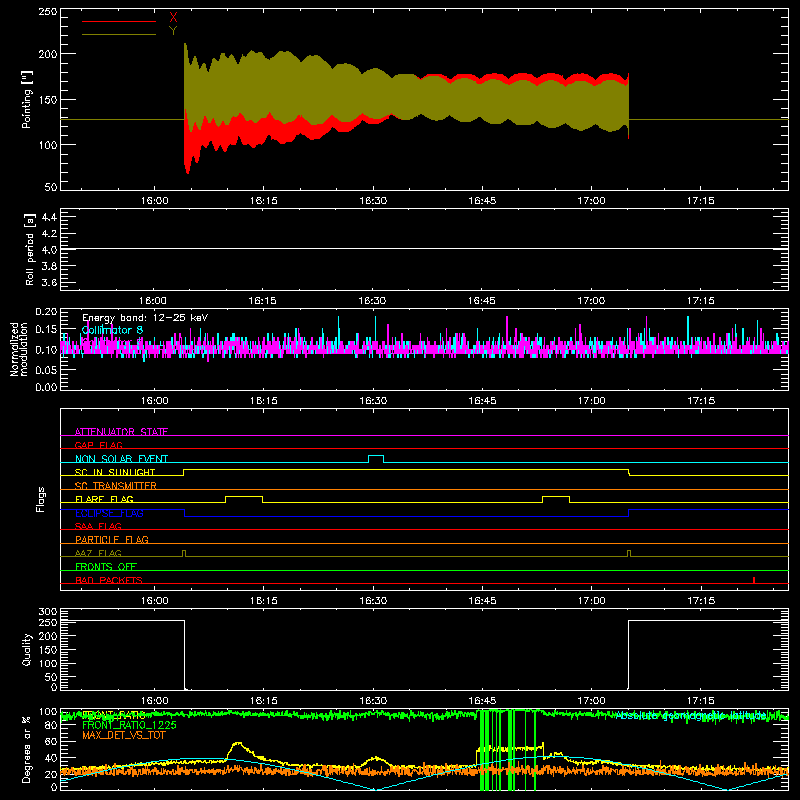Click the NON_SOLAR_EVENT flag label
Viewport: 800px width, 800px height.
(x=121, y=459)
